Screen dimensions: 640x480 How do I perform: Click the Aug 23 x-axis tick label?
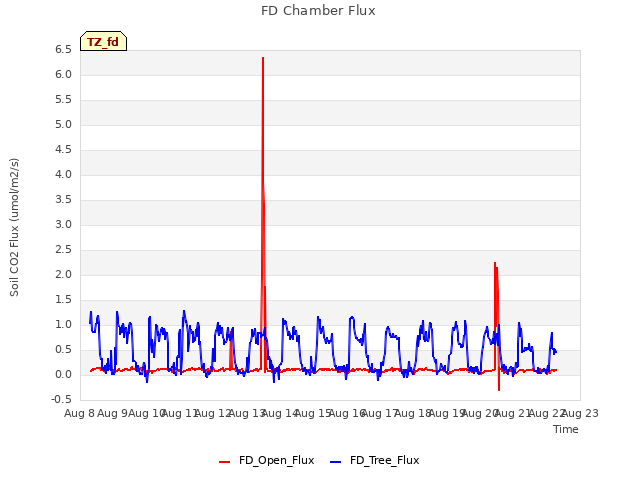tap(580, 413)
